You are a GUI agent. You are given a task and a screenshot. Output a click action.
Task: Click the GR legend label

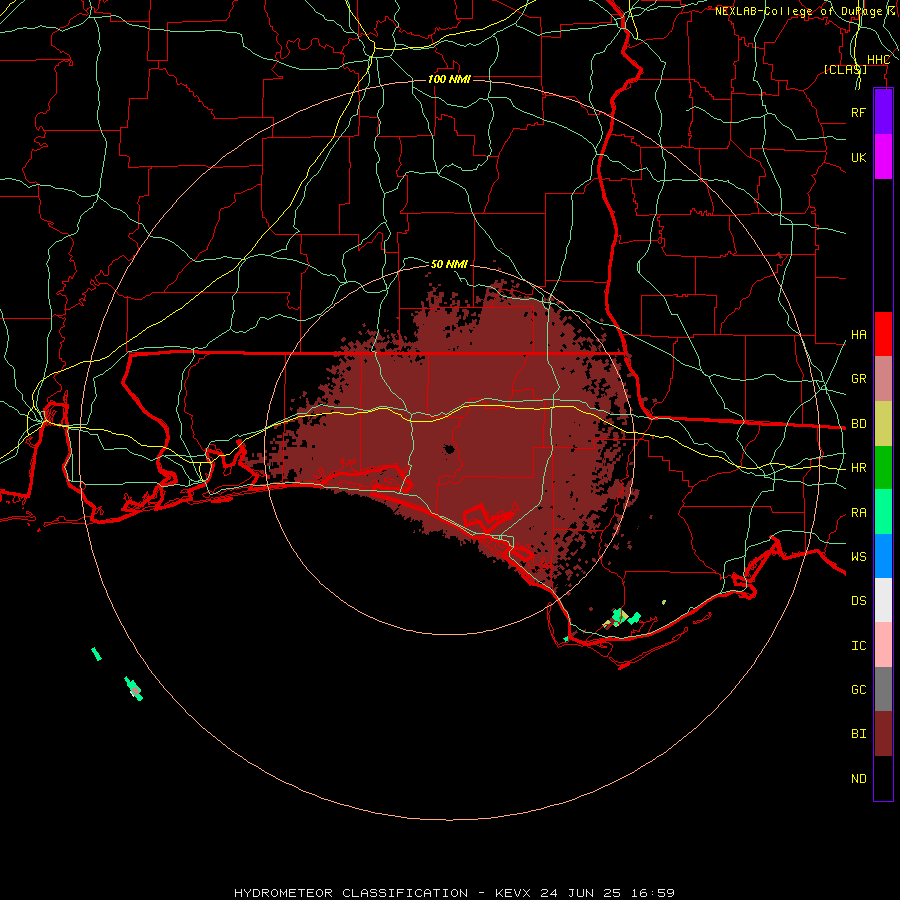[x=858, y=379]
